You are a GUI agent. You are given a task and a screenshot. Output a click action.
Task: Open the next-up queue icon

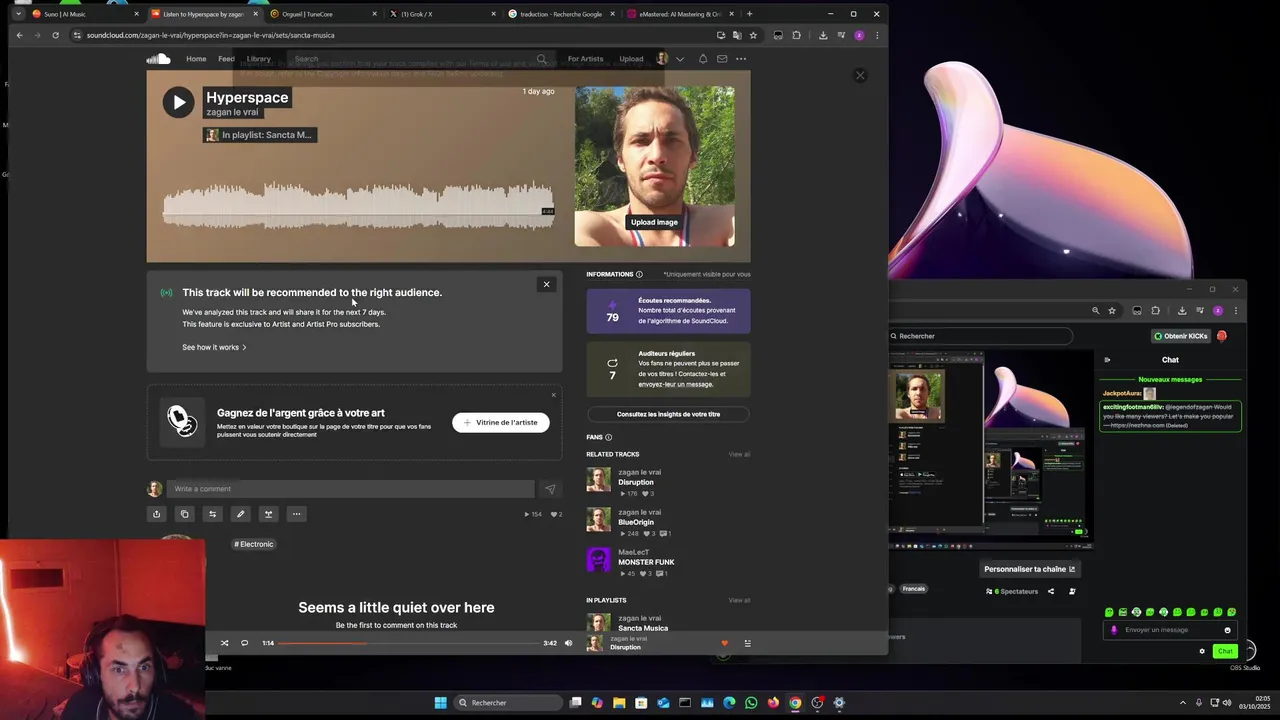click(747, 643)
